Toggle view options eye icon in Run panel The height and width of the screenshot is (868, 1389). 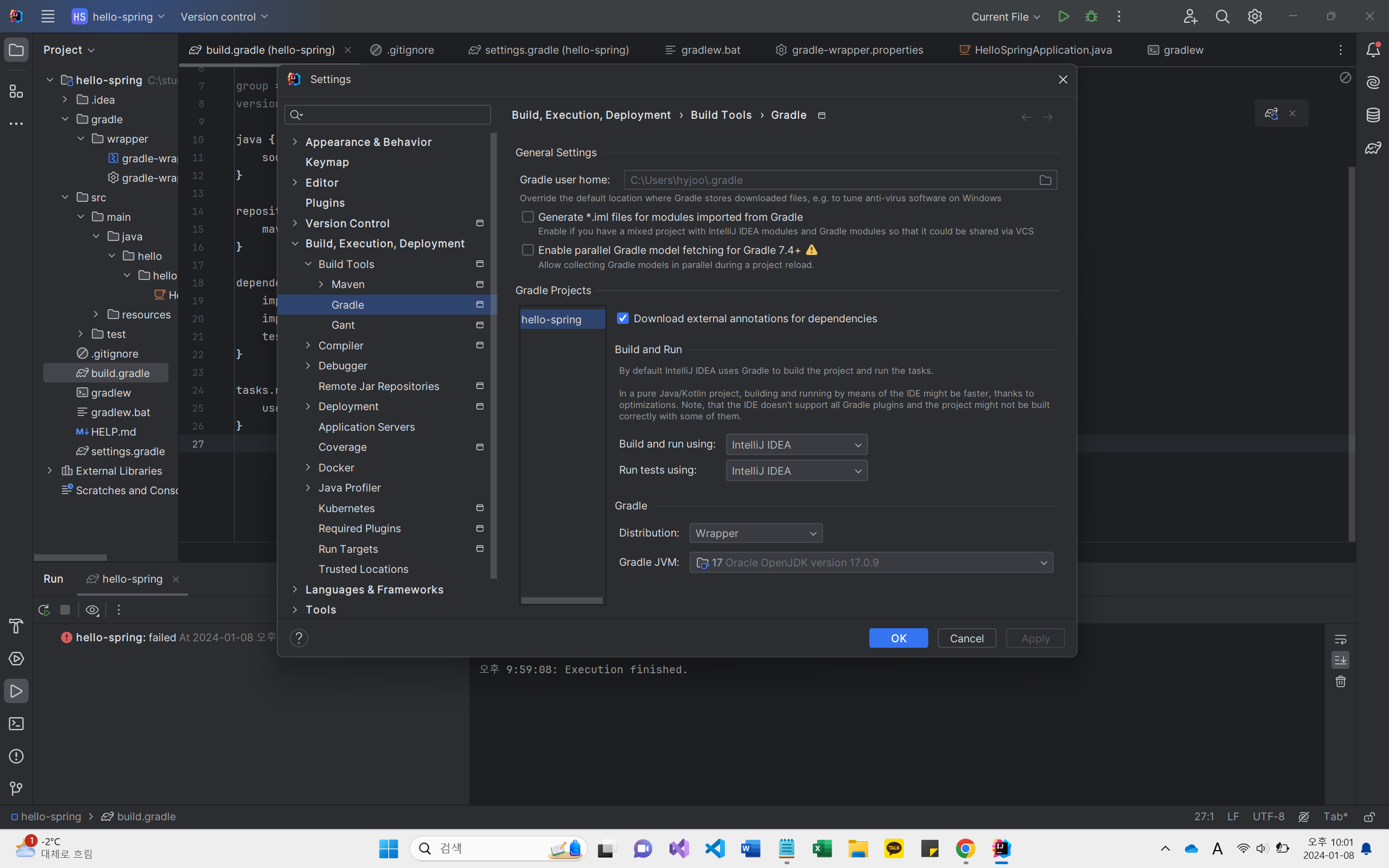(x=92, y=610)
